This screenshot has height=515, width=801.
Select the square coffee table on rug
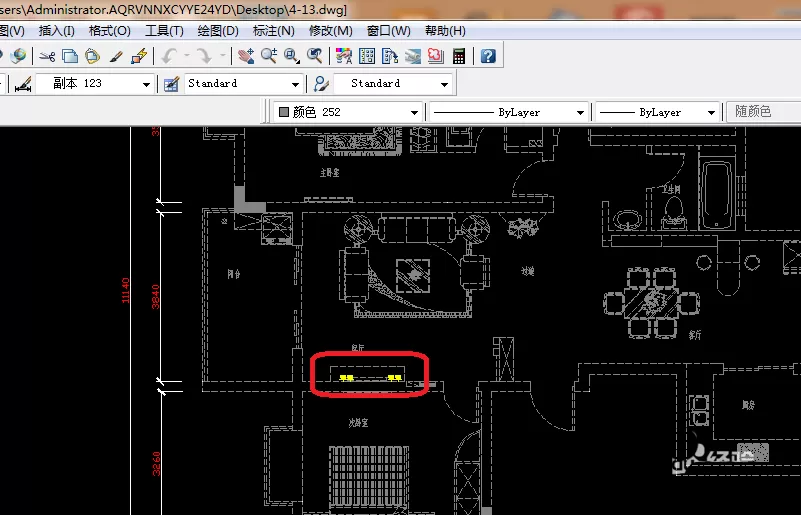pos(413,276)
